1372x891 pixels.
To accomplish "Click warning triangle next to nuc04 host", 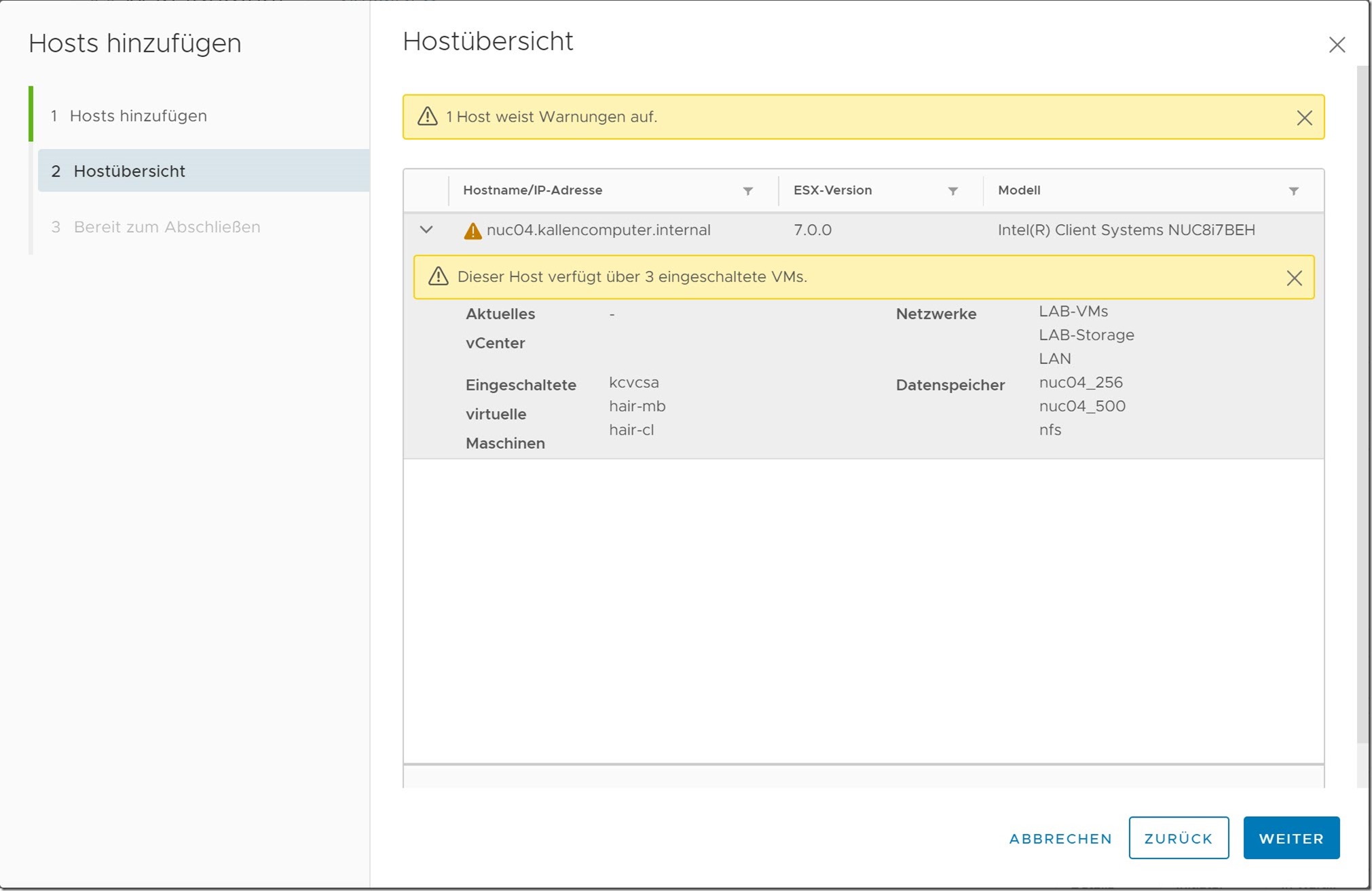I will (x=472, y=231).
